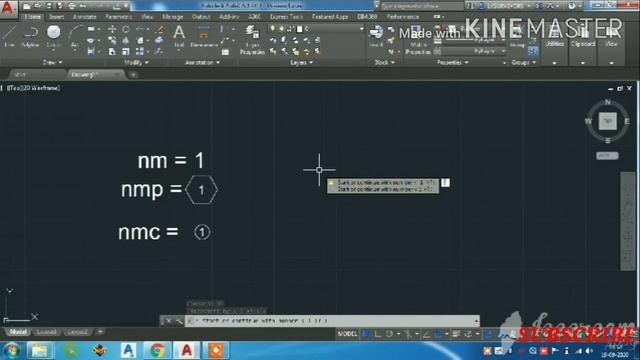Insert a Table from Annotation panel
The width and height of the screenshot is (640, 360).
tap(225, 52)
